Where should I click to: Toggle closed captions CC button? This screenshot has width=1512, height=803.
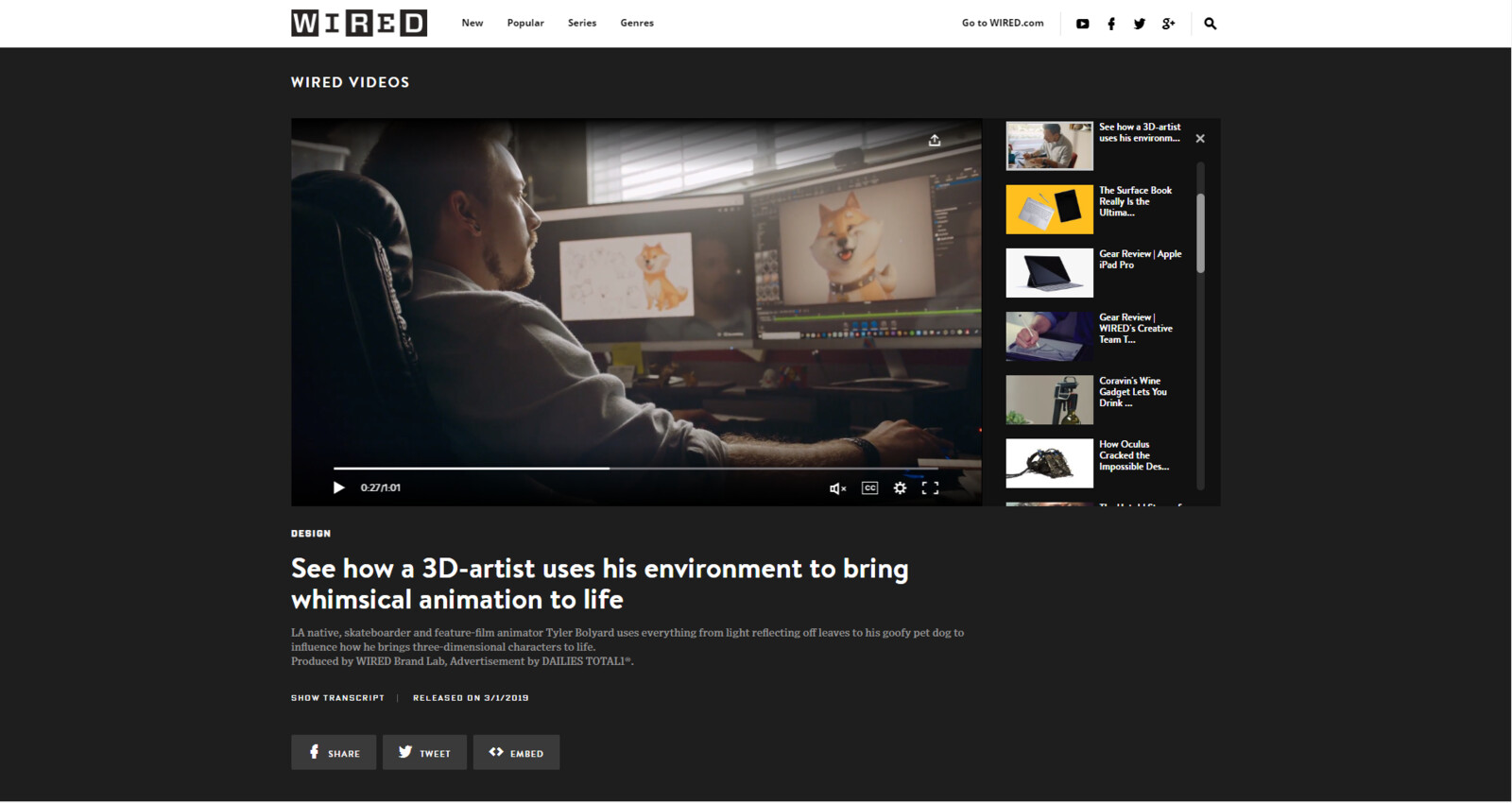870,488
